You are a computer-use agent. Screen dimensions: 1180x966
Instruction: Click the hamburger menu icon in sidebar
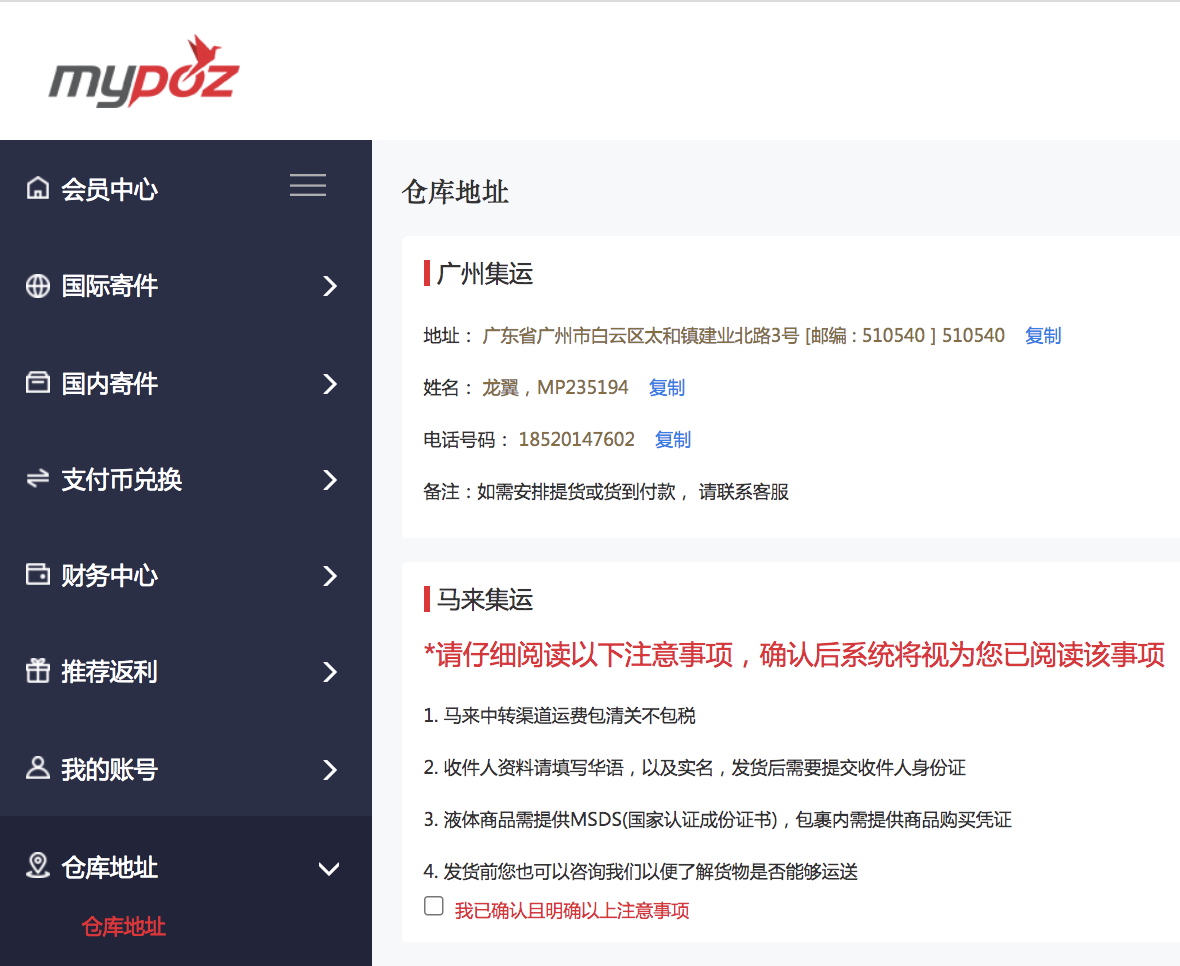307,185
